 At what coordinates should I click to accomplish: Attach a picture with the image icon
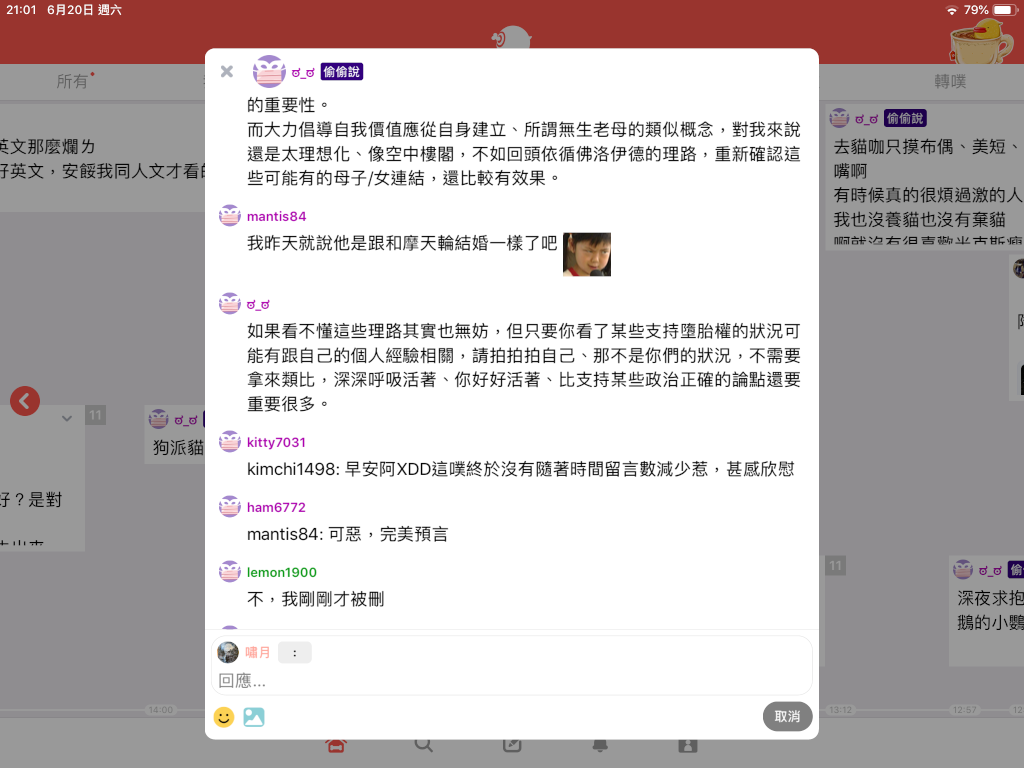coord(253,717)
